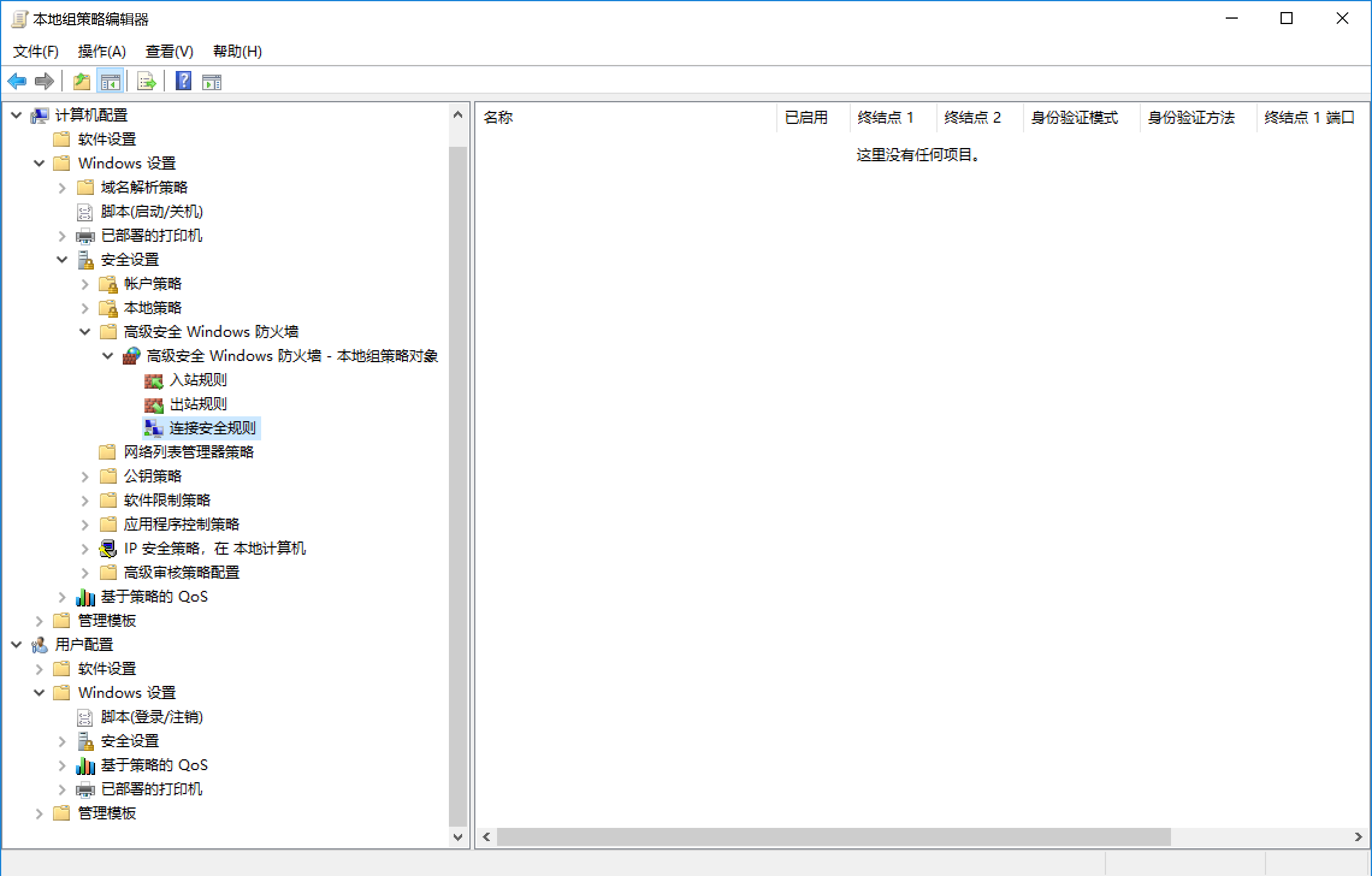
Task: Expand the 公钥策略 node
Action: pos(85,477)
